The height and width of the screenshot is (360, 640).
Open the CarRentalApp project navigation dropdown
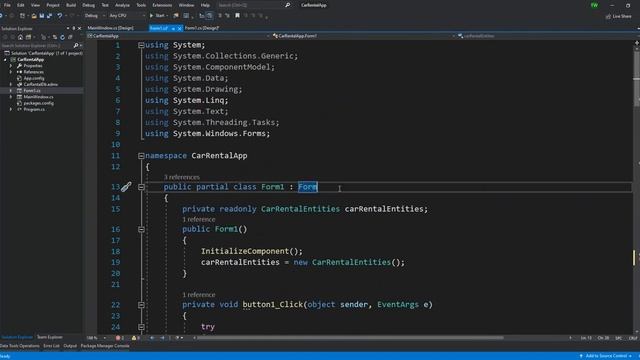pos(178,36)
